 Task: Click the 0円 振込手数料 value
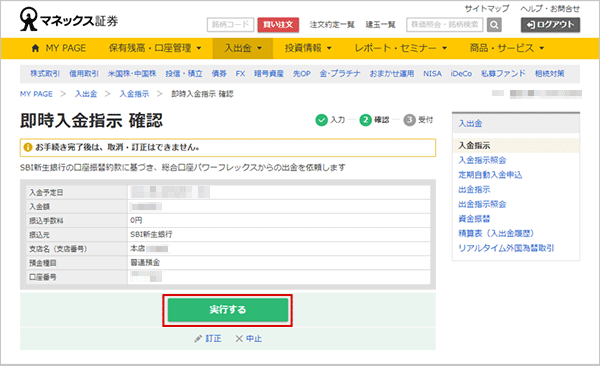pyautogui.click(x=136, y=221)
